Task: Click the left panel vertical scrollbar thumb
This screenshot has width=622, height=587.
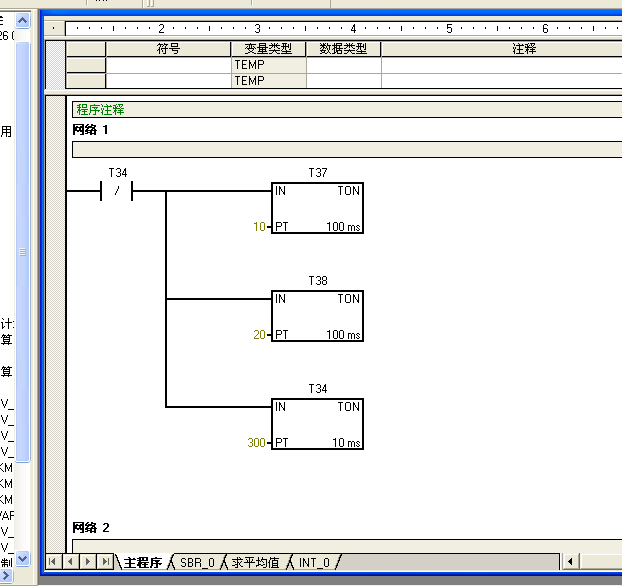Action: point(23,251)
